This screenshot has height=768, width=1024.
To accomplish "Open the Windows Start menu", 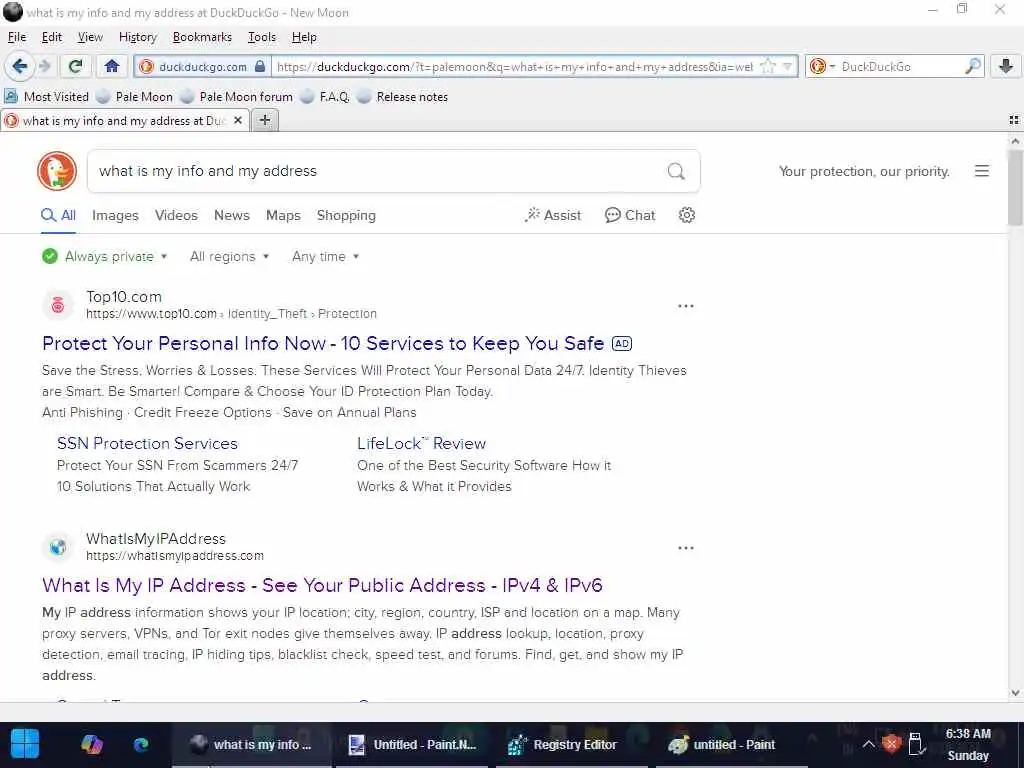I will point(25,744).
